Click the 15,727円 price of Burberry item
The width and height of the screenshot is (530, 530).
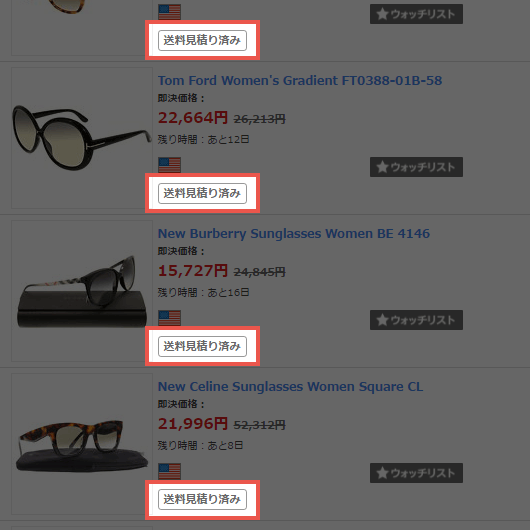(193, 271)
